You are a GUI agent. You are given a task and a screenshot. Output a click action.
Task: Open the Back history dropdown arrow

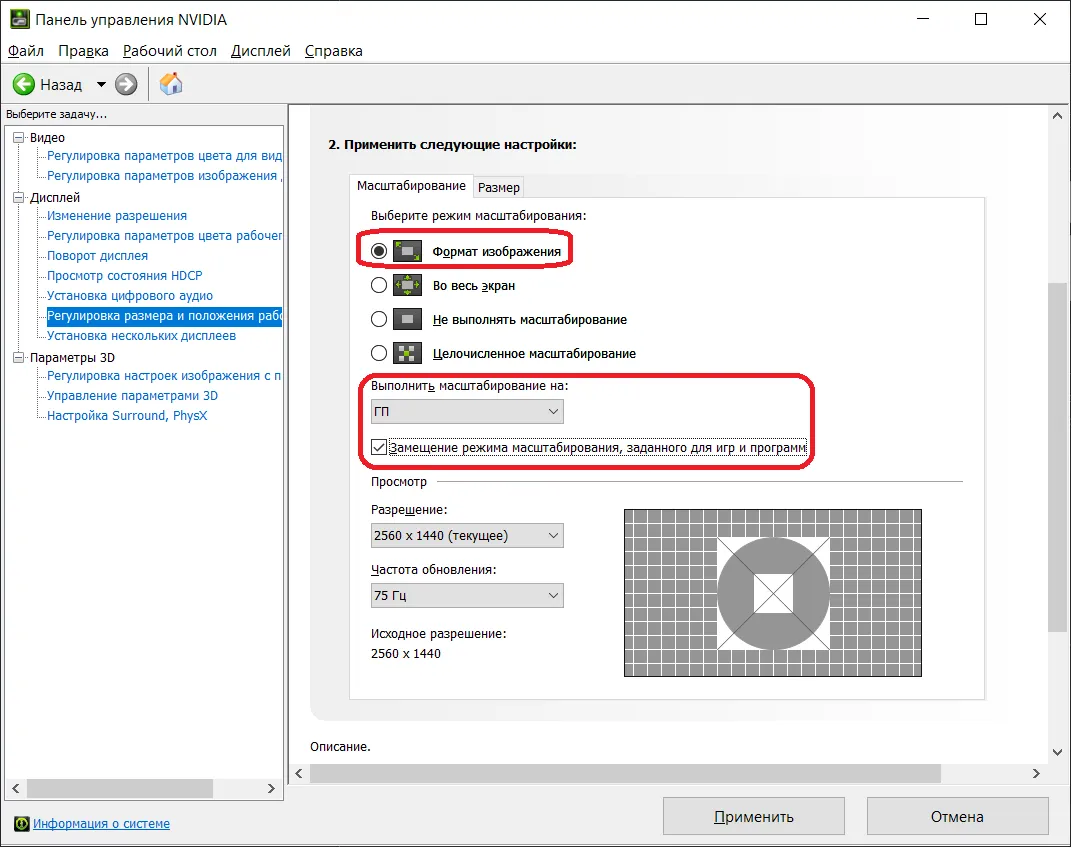pos(101,85)
